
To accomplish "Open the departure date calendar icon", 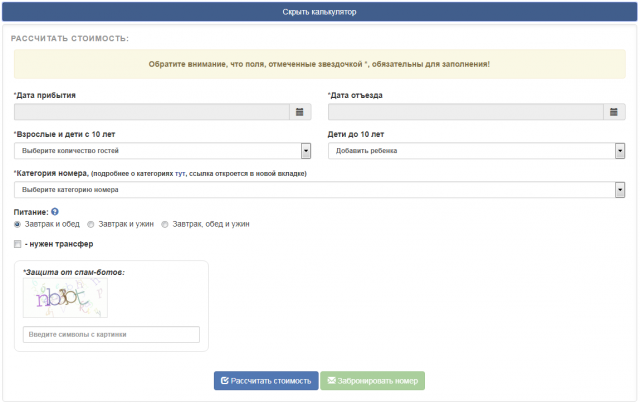I will coord(613,112).
